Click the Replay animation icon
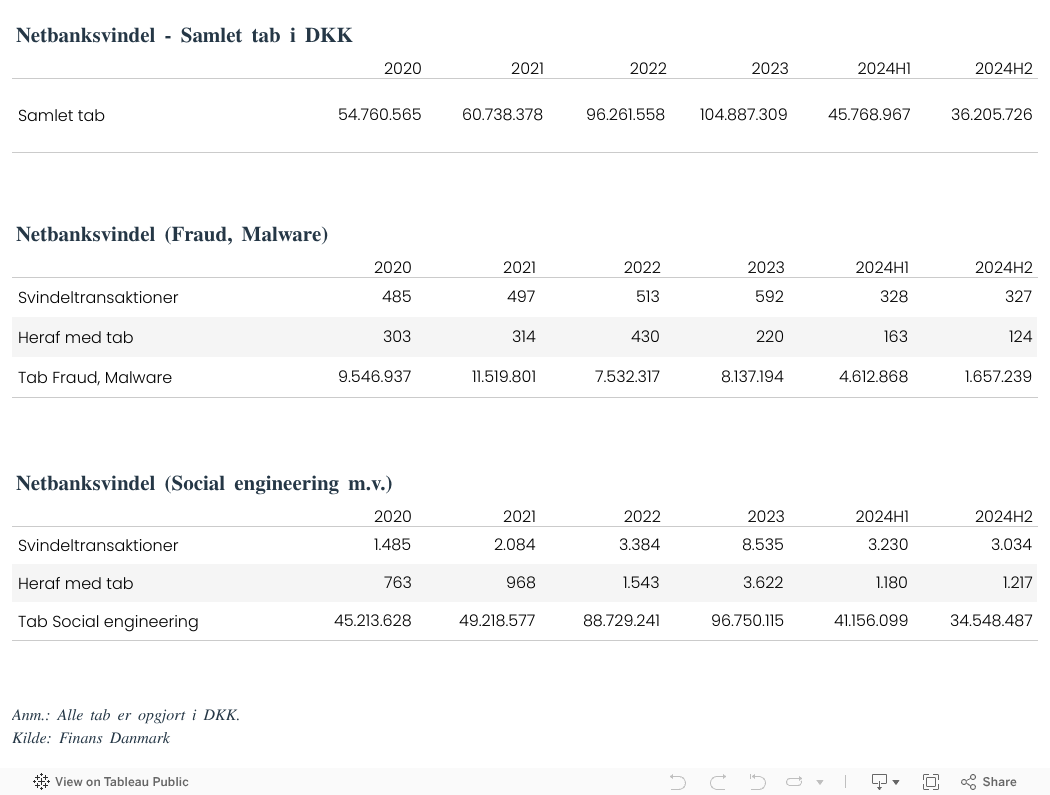The height and width of the screenshot is (795, 1050). (795, 782)
